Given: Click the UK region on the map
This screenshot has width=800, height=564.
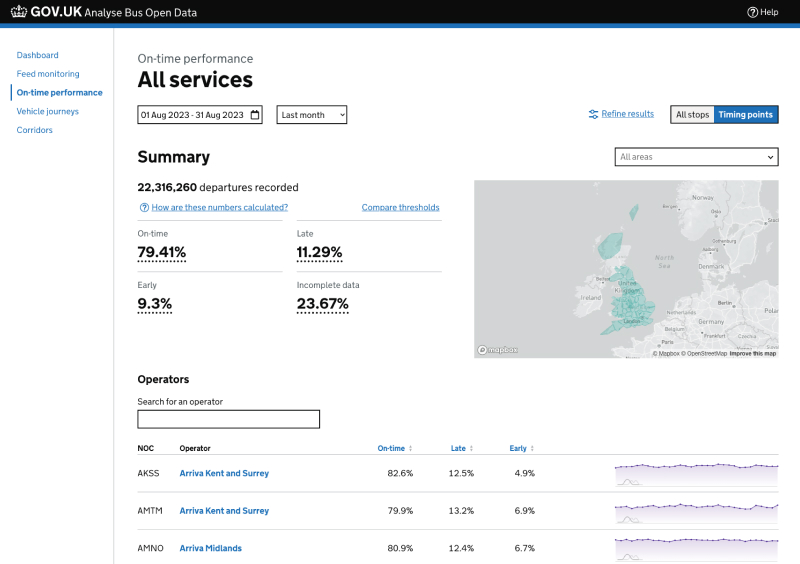Looking at the screenshot, I should pos(630,301).
